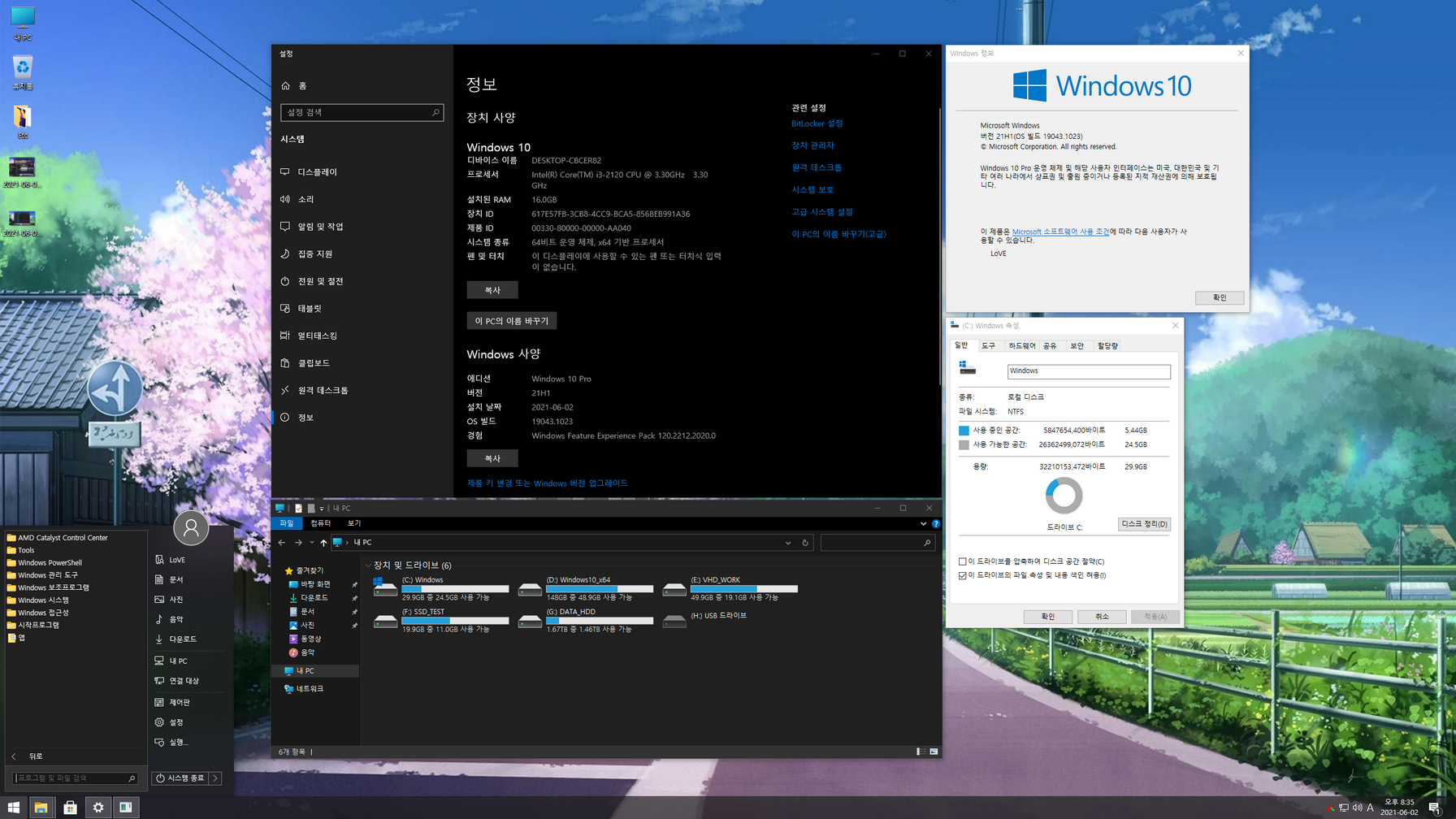Enable compress this drive checkbox
The image size is (1456, 819).
click(x=963, y=561)
